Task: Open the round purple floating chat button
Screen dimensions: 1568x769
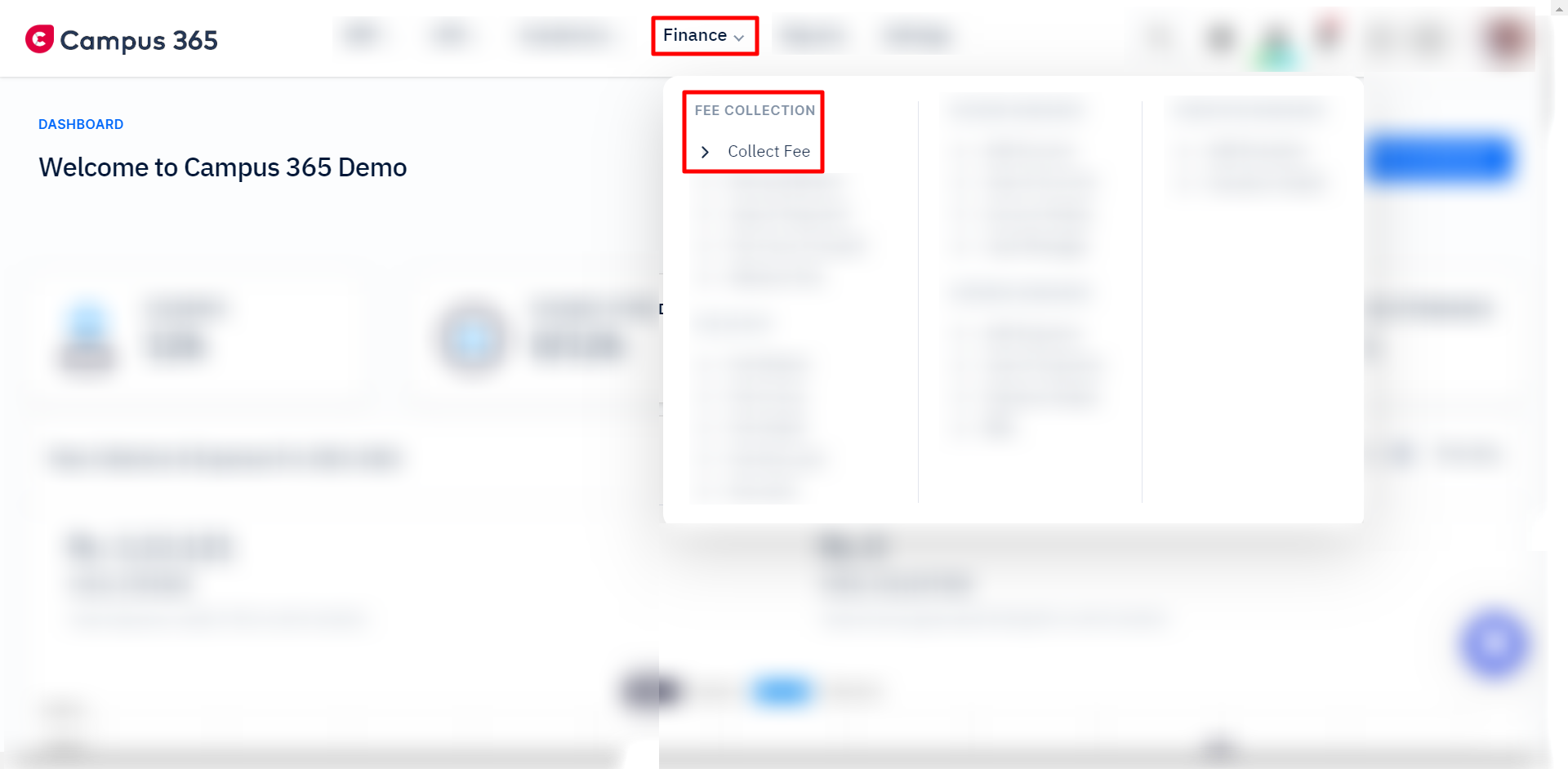Action: (1494, 644)
